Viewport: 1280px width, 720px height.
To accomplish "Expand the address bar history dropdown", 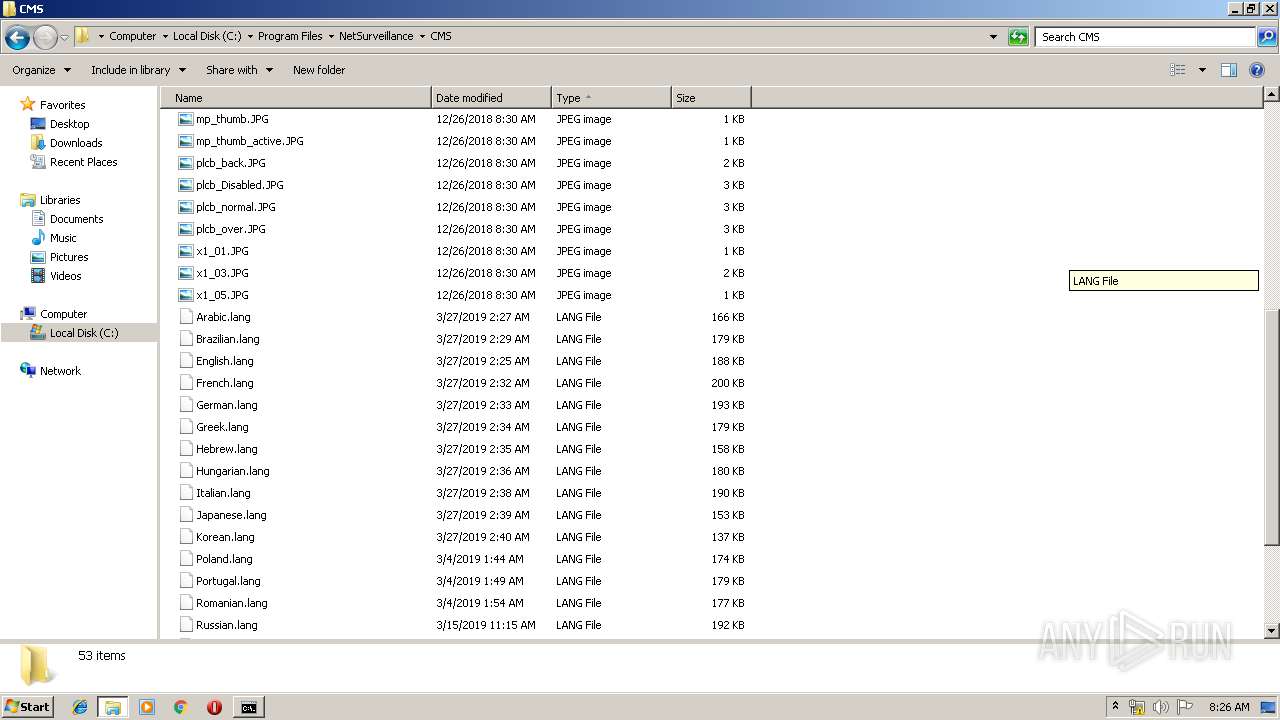I will tap(993, 37).
